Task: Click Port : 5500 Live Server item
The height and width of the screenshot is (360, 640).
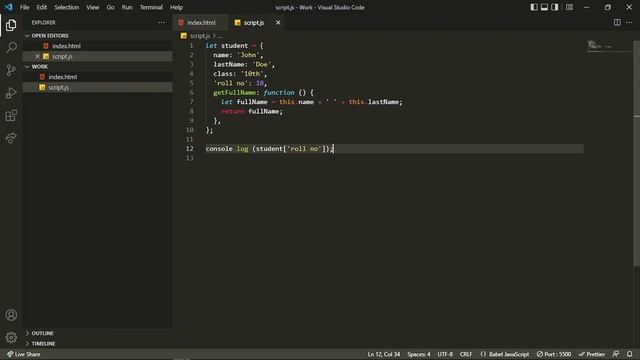Action: click(x=554, y=354)
